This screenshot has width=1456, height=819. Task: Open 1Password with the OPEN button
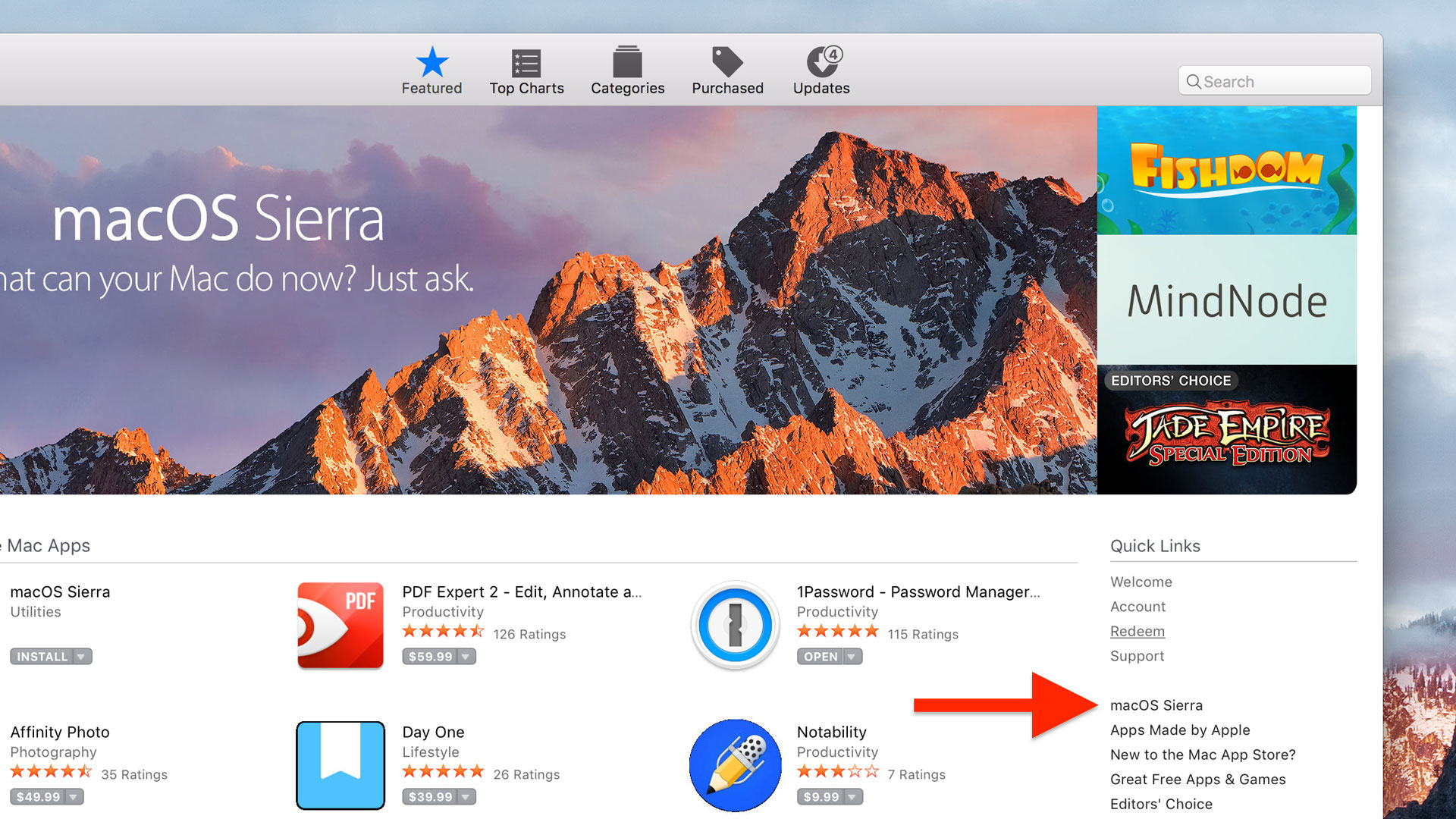coord(821,657)
